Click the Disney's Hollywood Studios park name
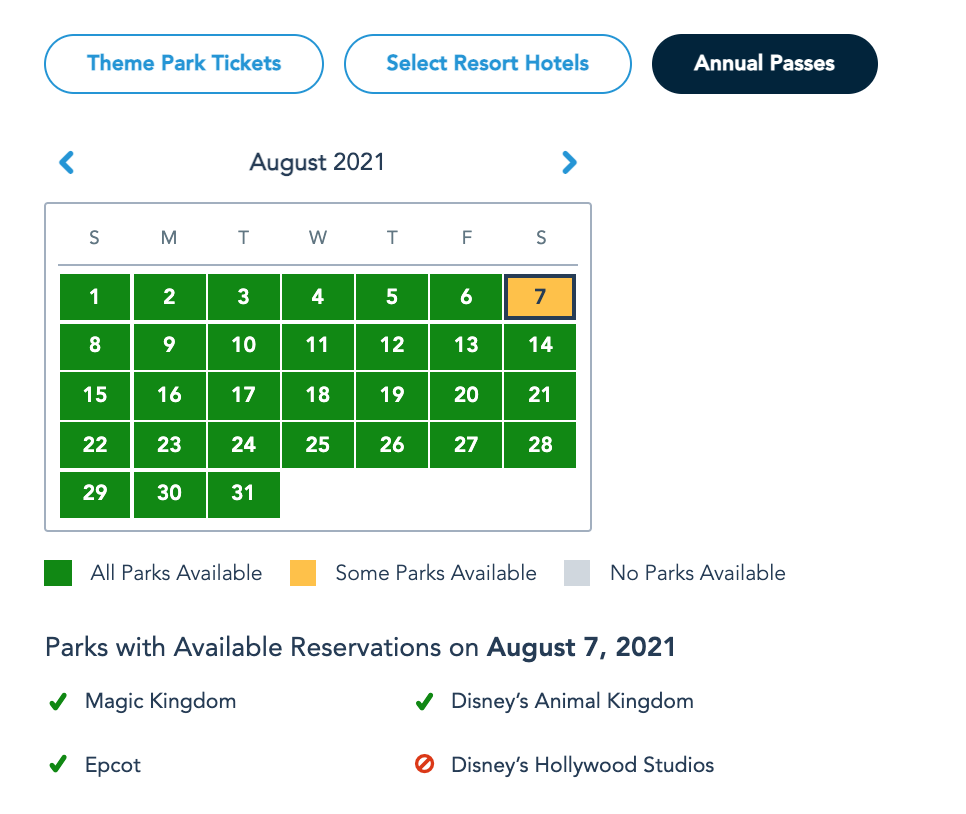The image size is (966, 814). [583, 766]
